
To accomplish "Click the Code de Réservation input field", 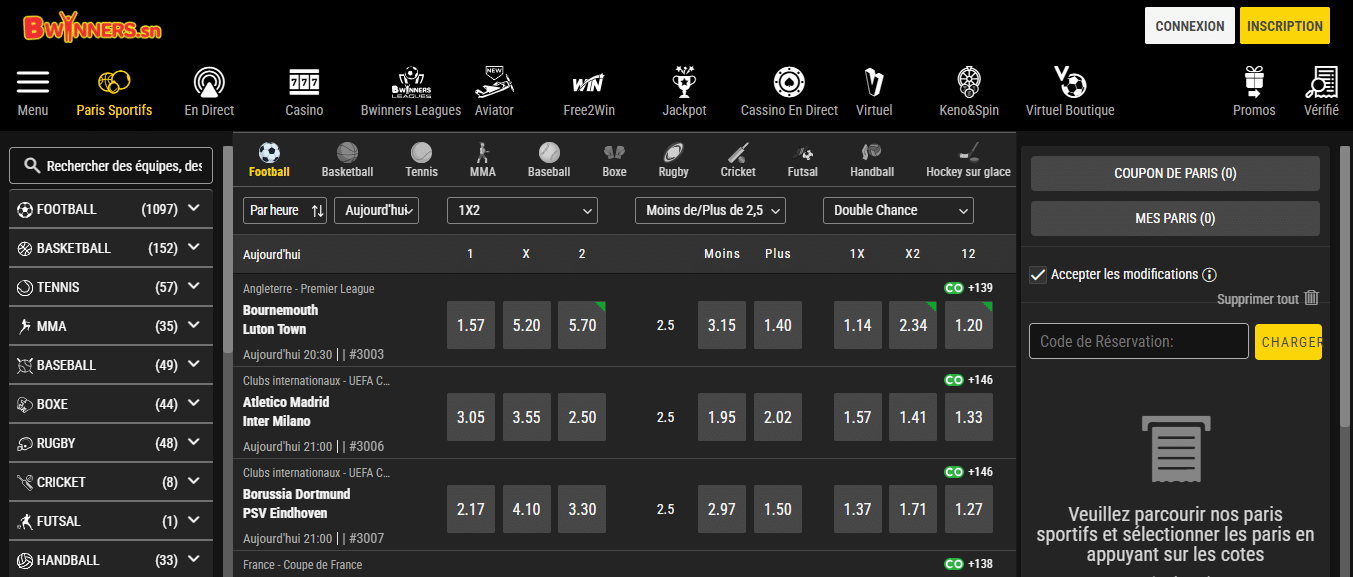I will (1138, 342).
